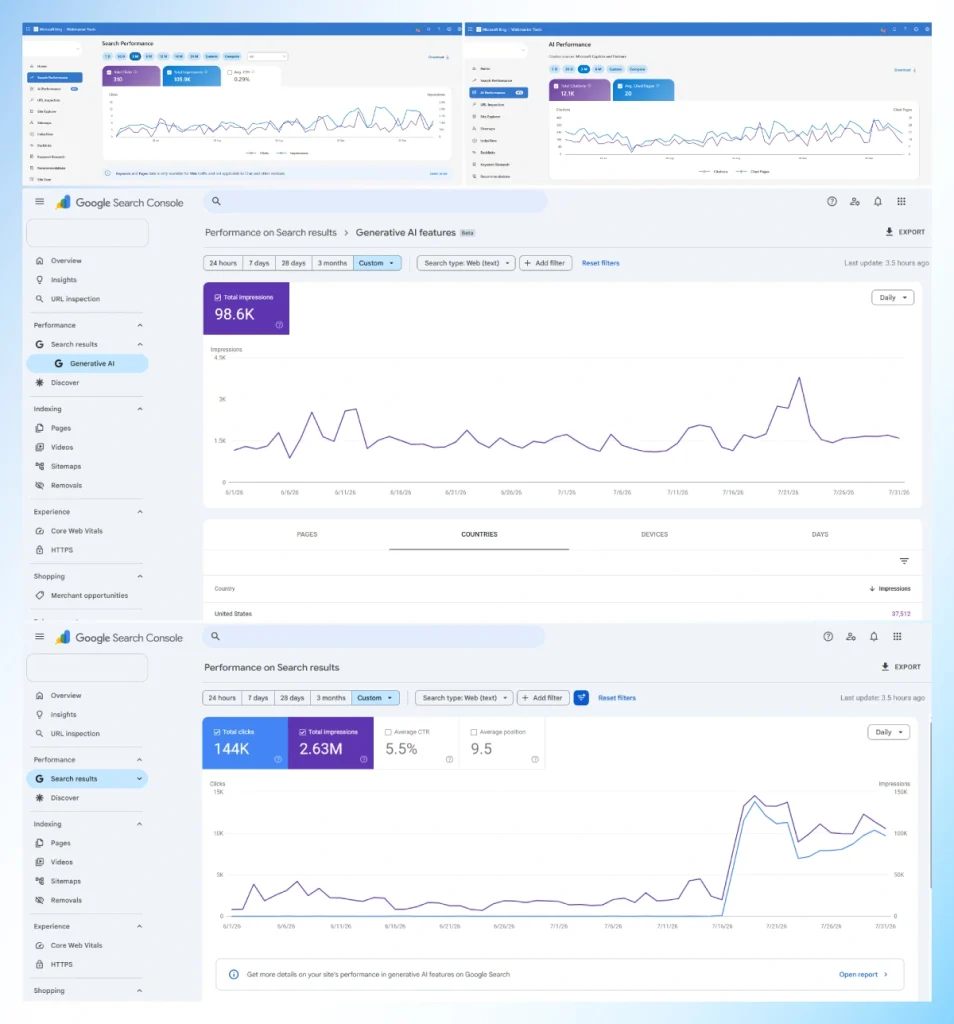The height and width of the screenshot is (1024, 954).
Task: Open Removals in lower Search Console sidebar
Action: [x=66, y=900]
